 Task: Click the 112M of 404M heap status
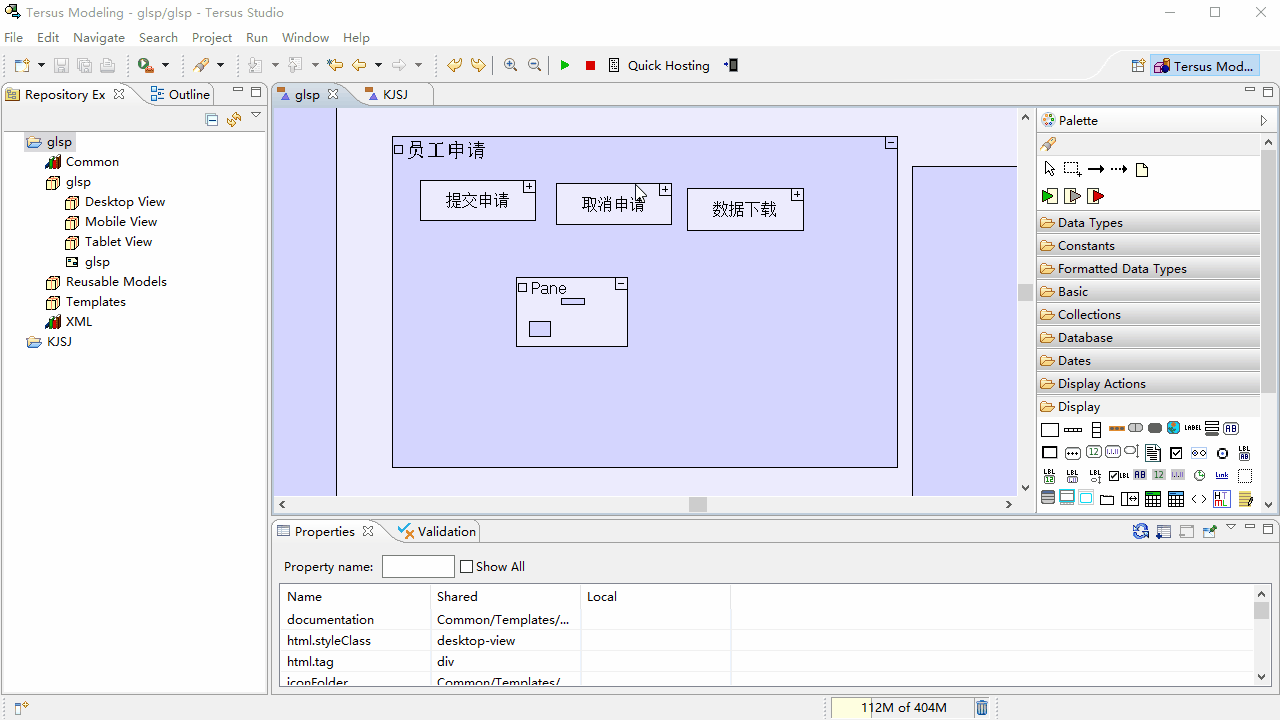point(903,707)
